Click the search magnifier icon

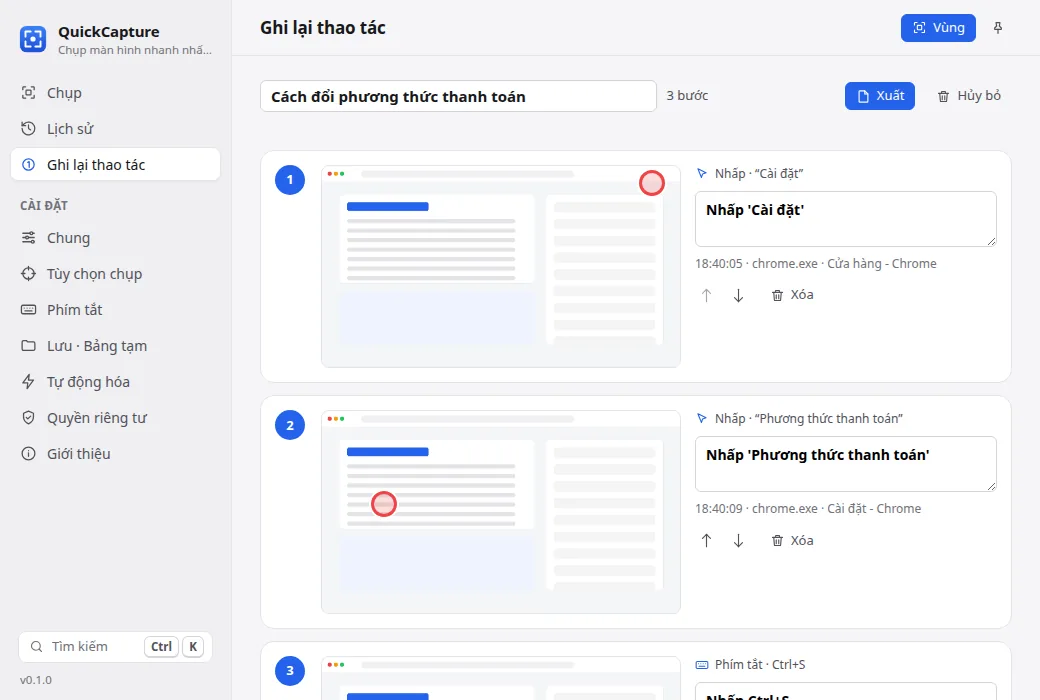(37, 646)
